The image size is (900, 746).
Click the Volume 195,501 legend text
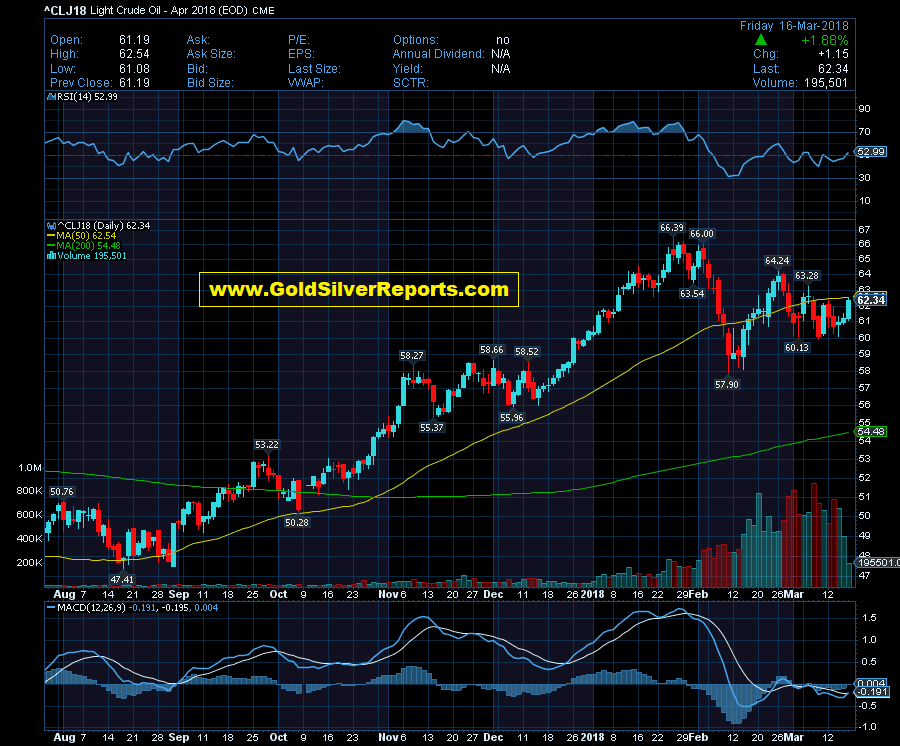pos(92,256)
